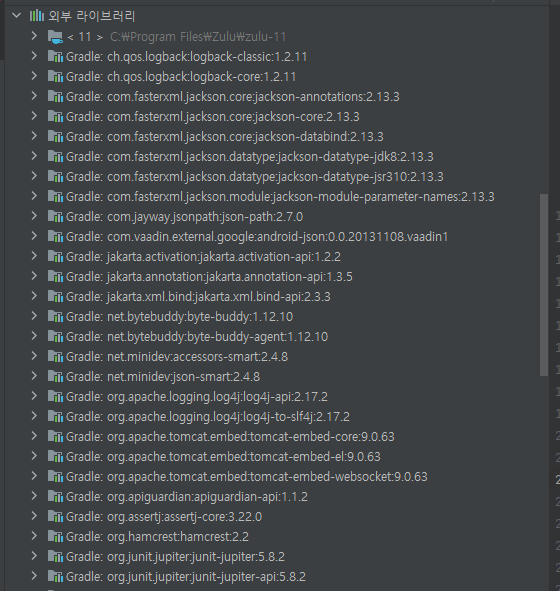Click library icon of log4j-api:2.17.2

click(55, 396)
